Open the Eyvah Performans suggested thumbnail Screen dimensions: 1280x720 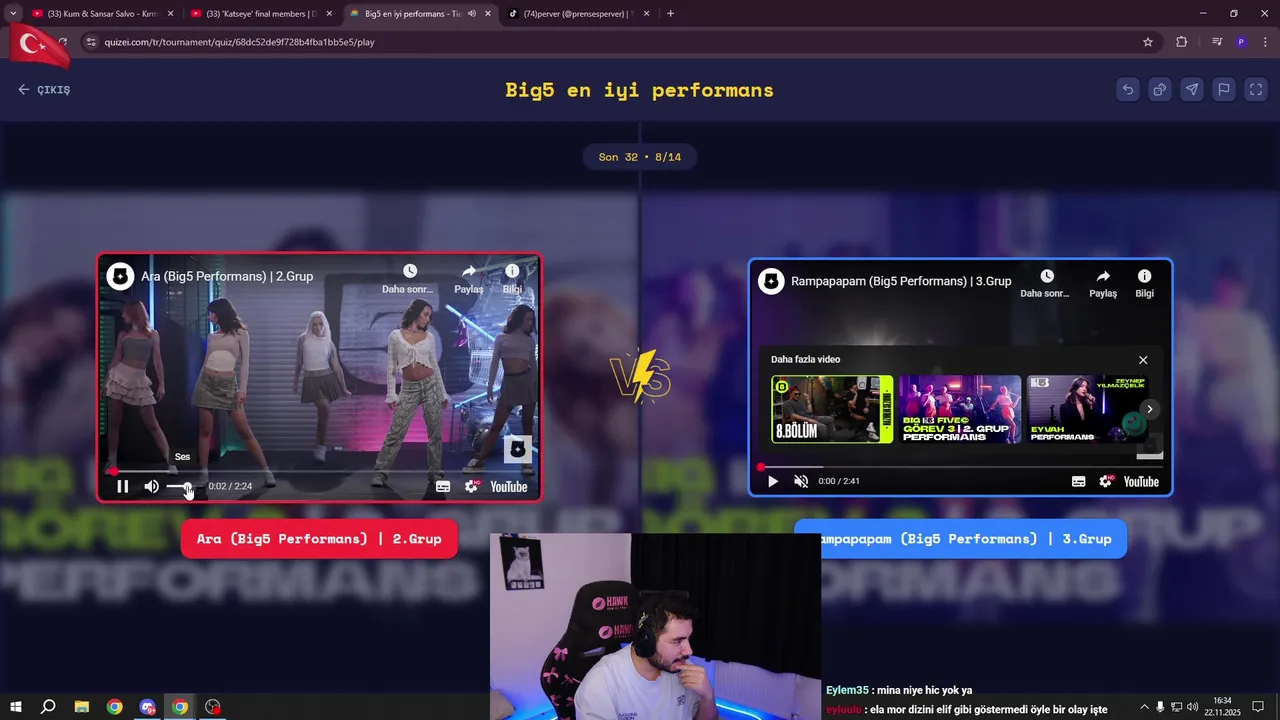coord(1085,409)
